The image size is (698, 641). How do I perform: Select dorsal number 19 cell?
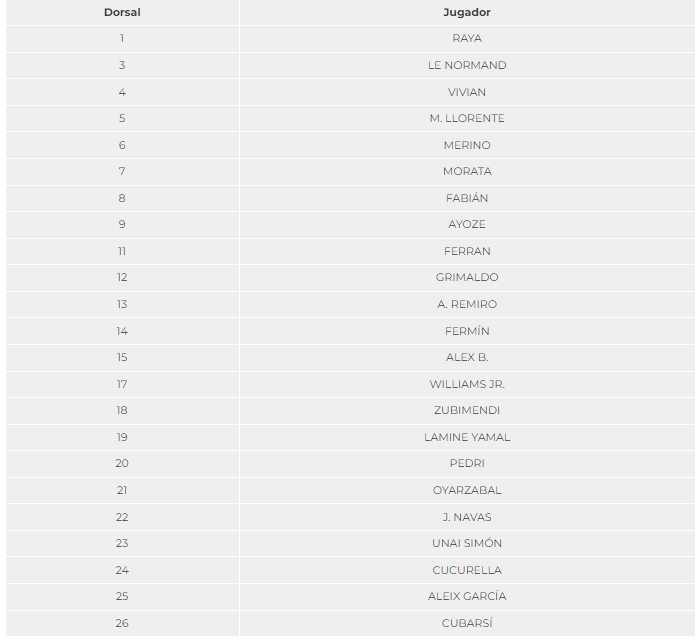[122, 437]
